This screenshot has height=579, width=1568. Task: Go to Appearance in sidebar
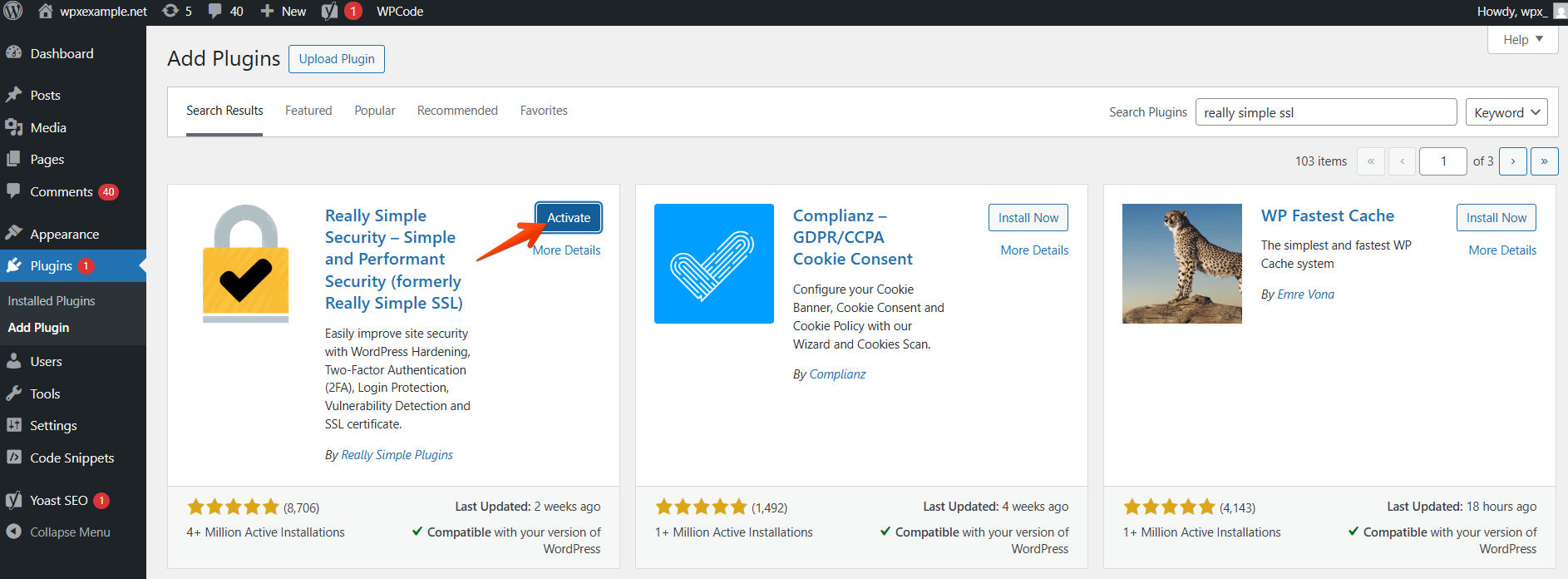[64, 234]
